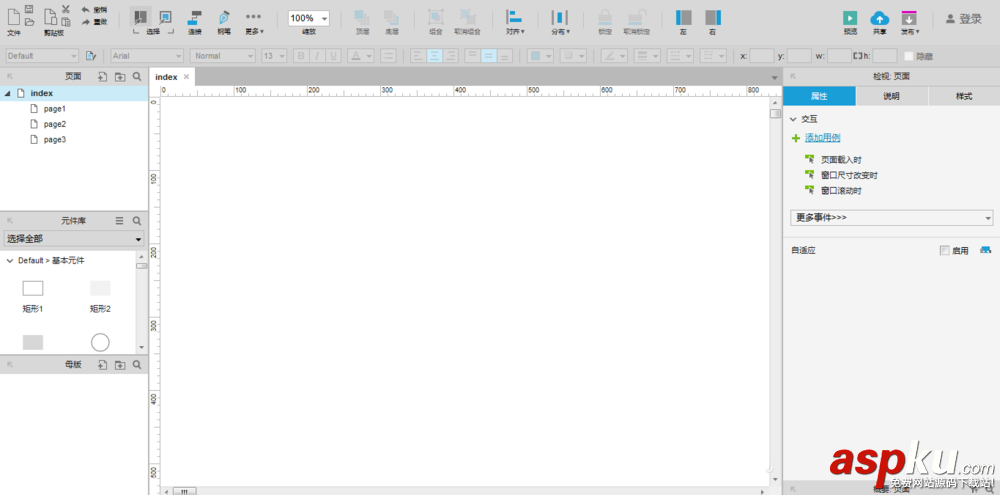Click add folder icon in 页面 panel
This screenshot has width=1000, height=495.
(x=120, y=77)
